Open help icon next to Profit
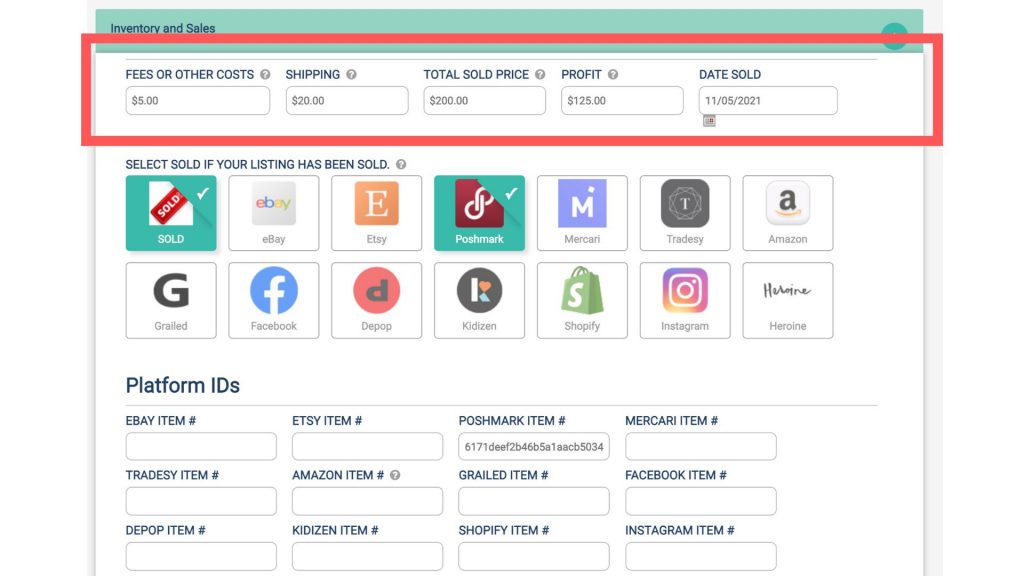Viewport: 1024px width, 576px height. (x=613, y=74)
